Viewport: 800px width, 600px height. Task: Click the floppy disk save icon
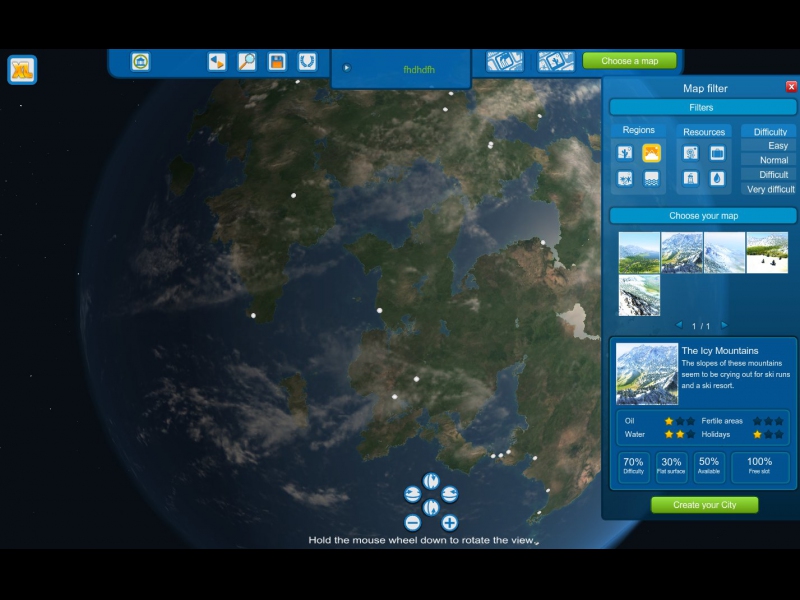point(277,62)
